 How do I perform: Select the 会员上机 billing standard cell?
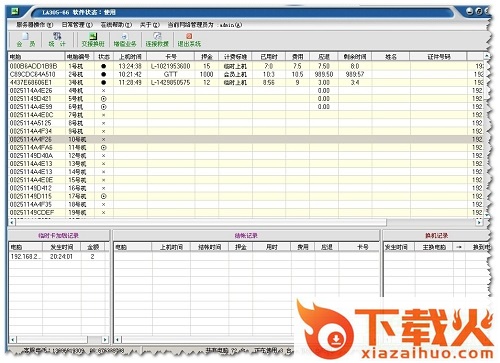(235, 74)
